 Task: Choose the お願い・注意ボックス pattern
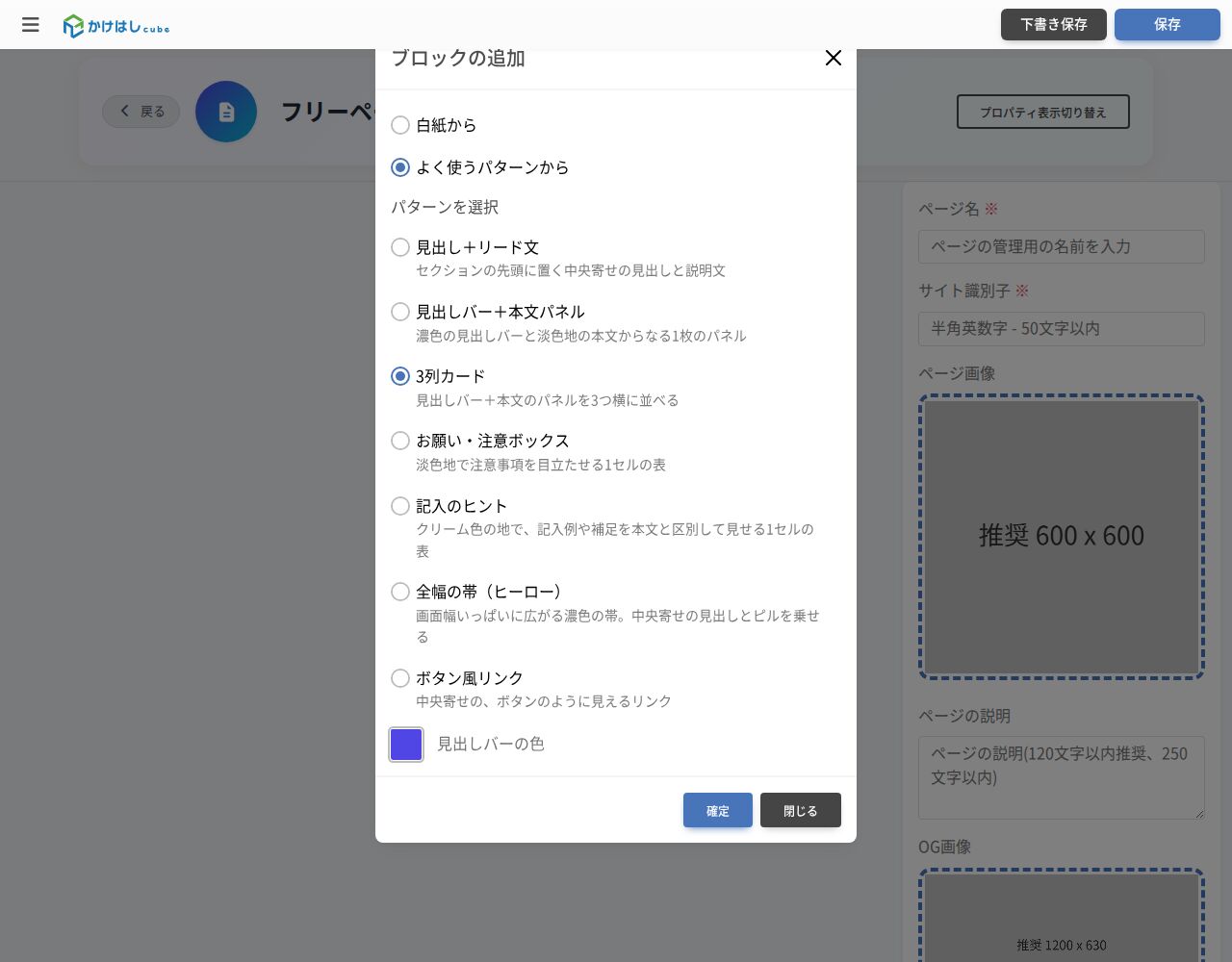400,441
